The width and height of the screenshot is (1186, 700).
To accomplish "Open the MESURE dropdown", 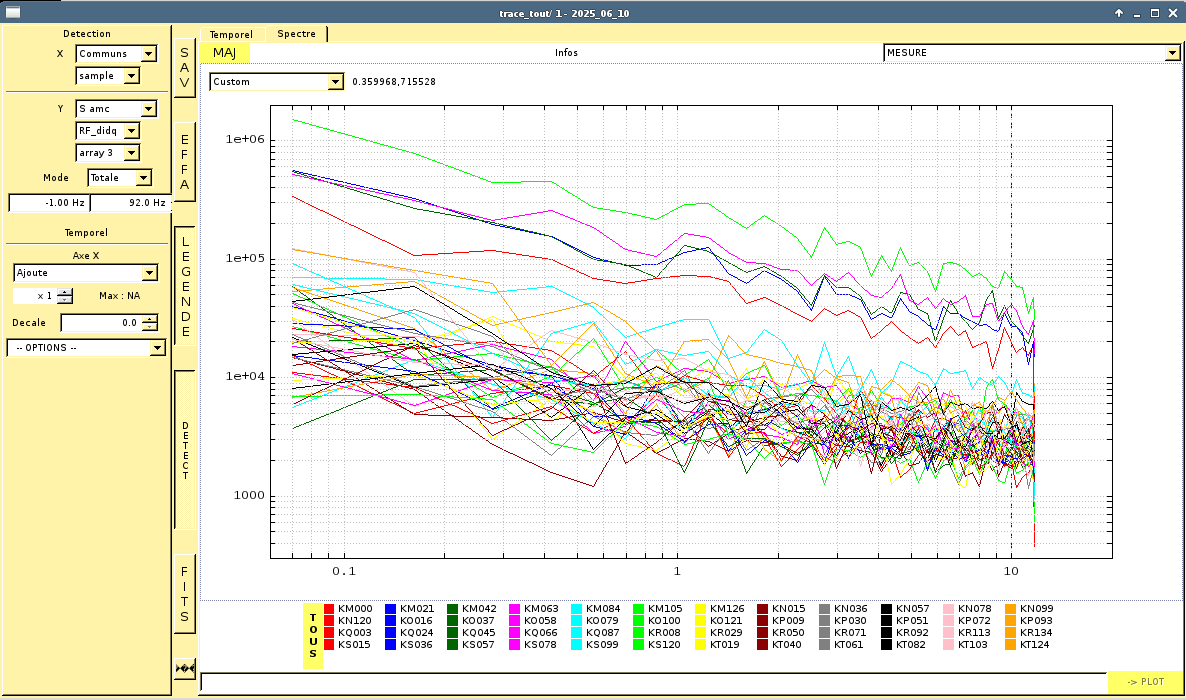I will pos(1032,53).
